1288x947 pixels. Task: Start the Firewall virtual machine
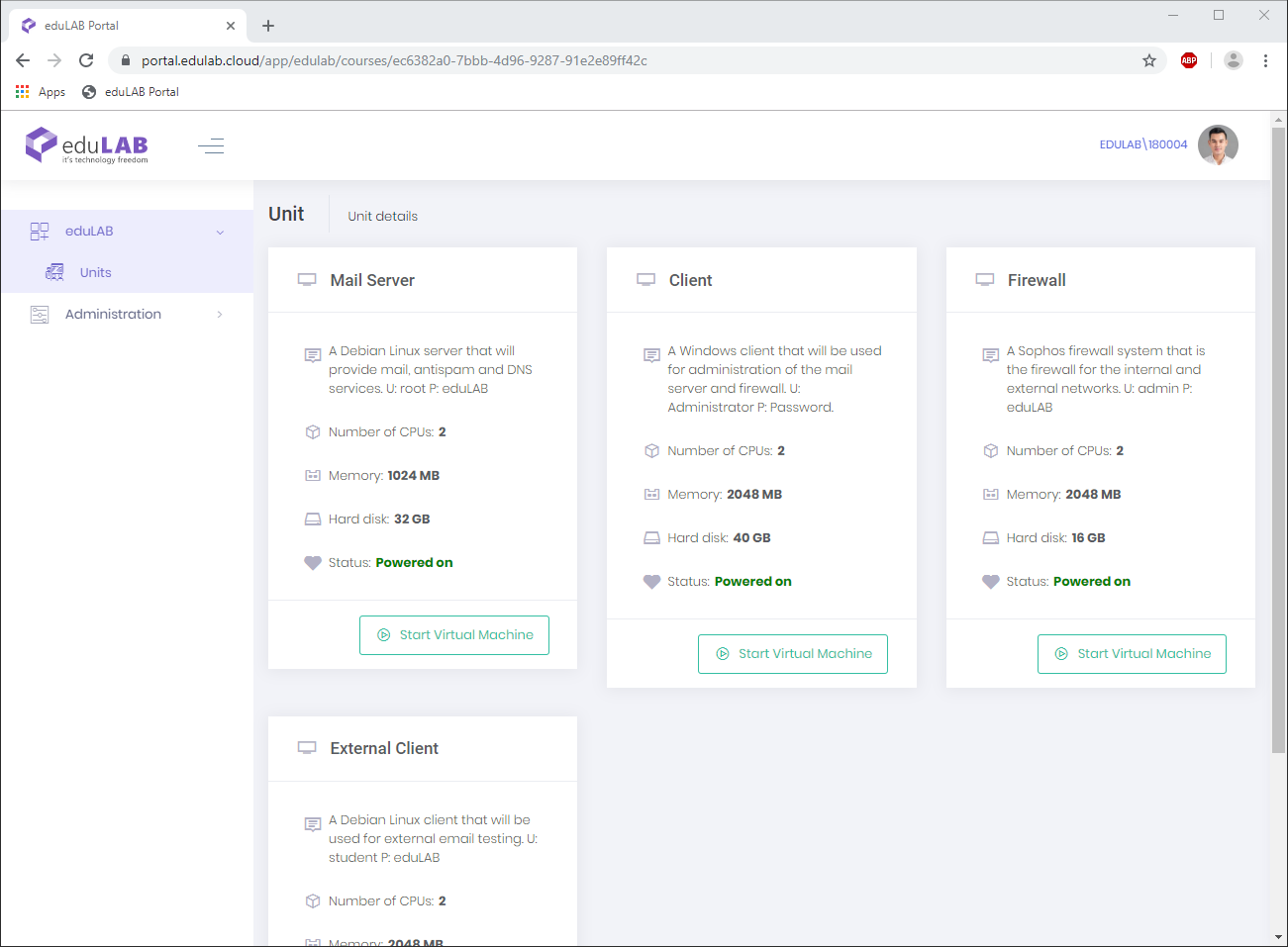coord(1132,654)
